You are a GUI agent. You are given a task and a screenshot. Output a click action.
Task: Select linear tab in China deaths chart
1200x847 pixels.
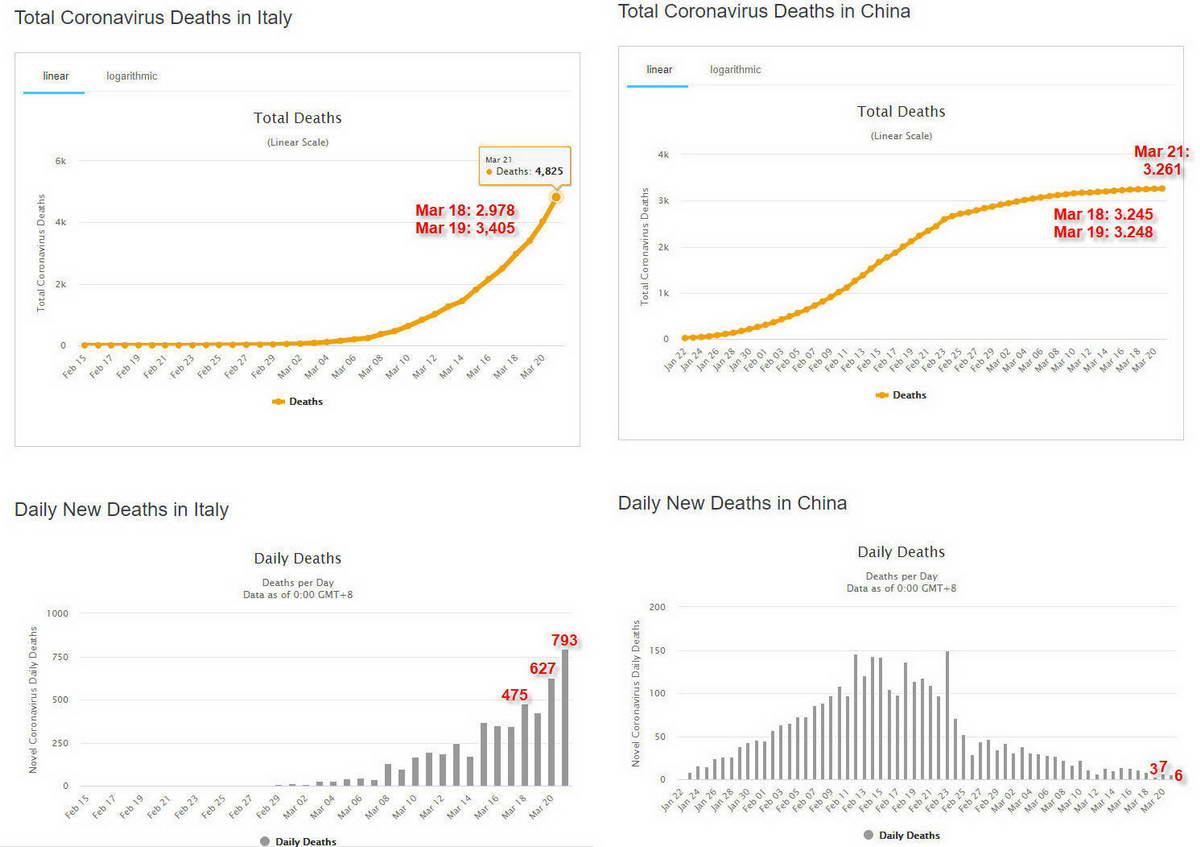[x=659, y=70]
